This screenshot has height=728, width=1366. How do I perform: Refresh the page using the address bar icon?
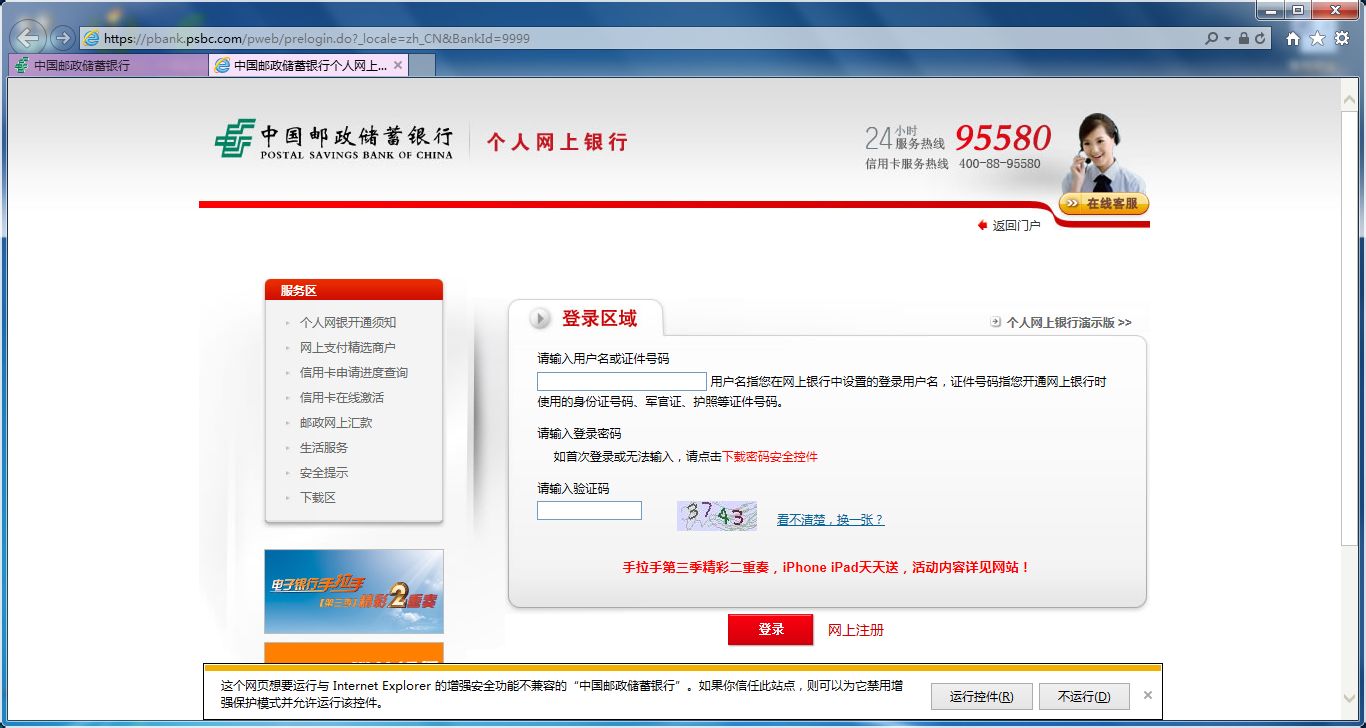pos(1262,37)
